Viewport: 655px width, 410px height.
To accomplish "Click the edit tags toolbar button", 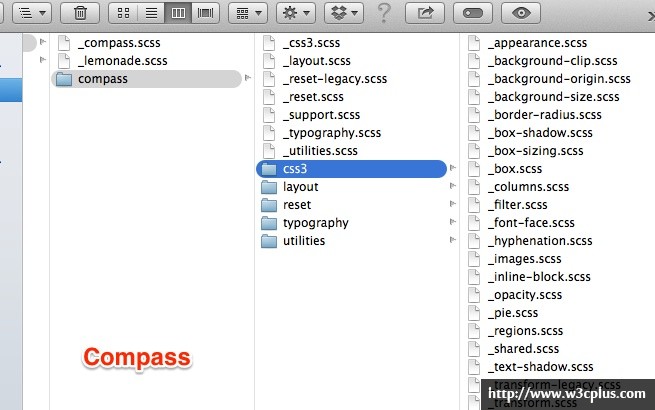I will point(473,13).
